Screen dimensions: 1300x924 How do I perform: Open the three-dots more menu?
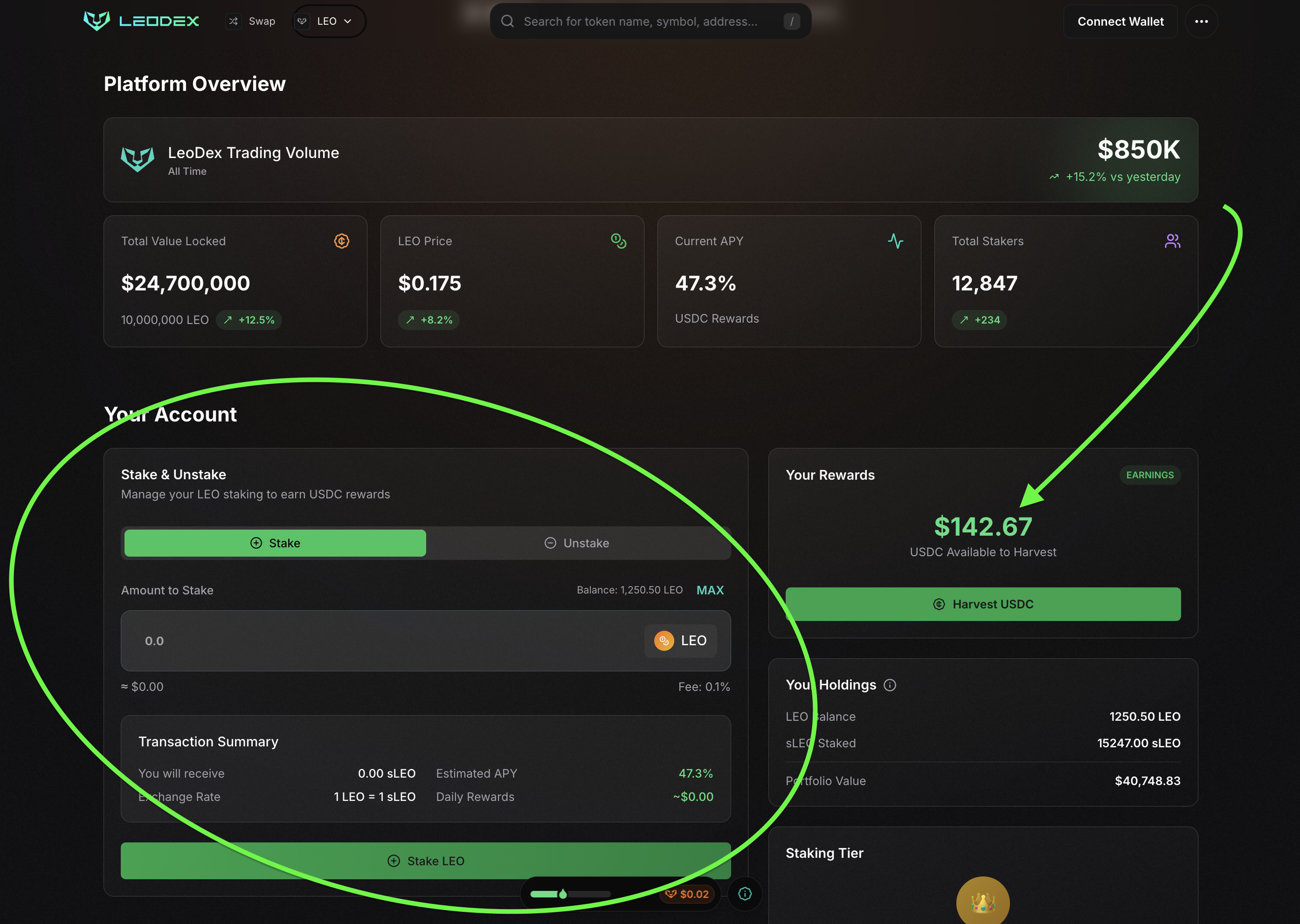(x=1201, y=21)
